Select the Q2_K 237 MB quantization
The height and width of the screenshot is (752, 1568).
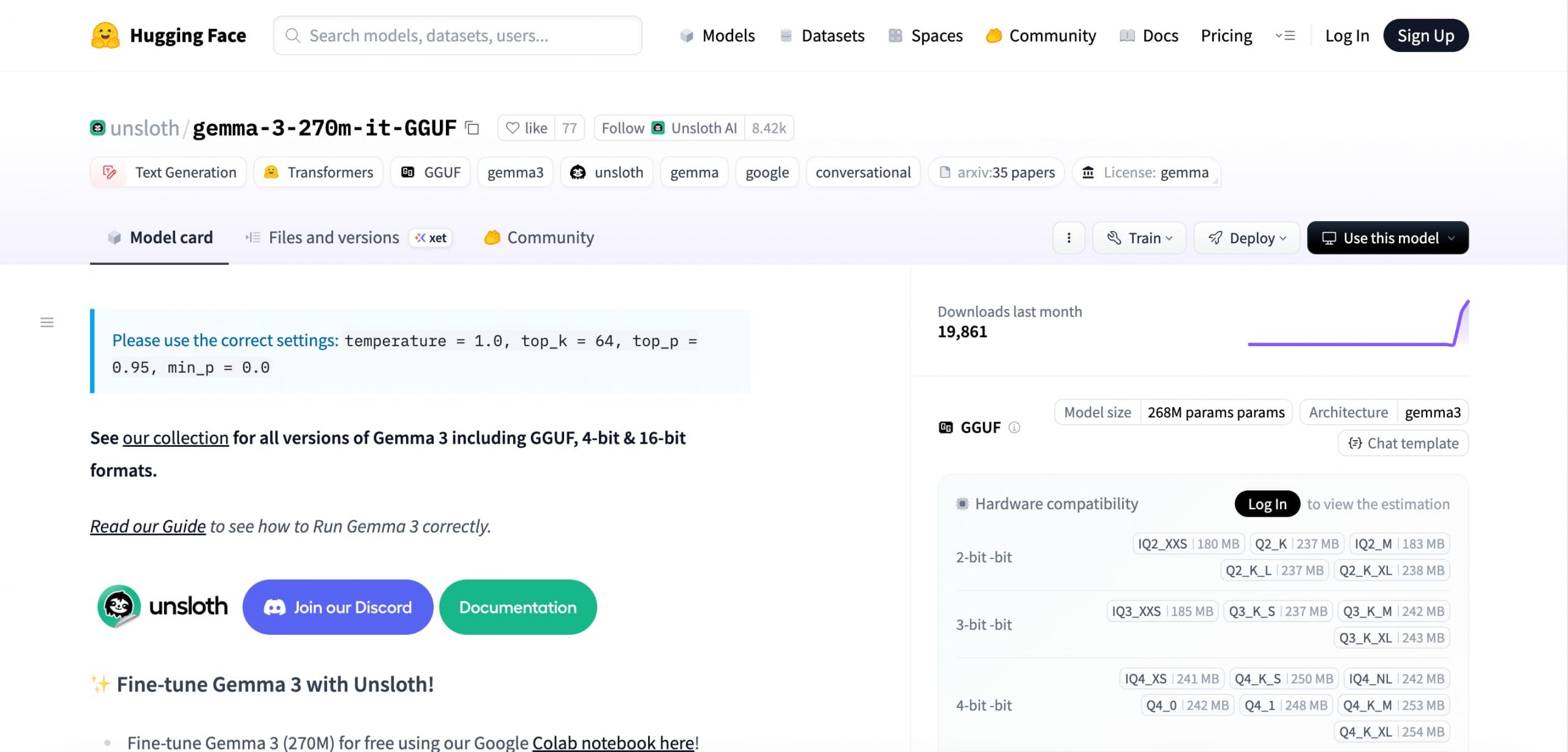coord(1297,544)
